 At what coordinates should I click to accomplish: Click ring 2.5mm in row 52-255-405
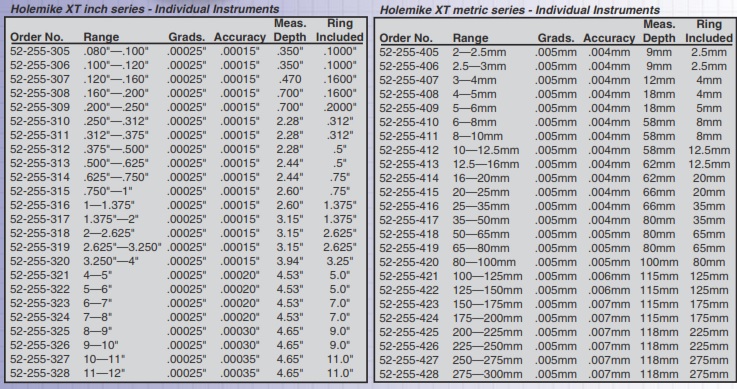[709, 52]
